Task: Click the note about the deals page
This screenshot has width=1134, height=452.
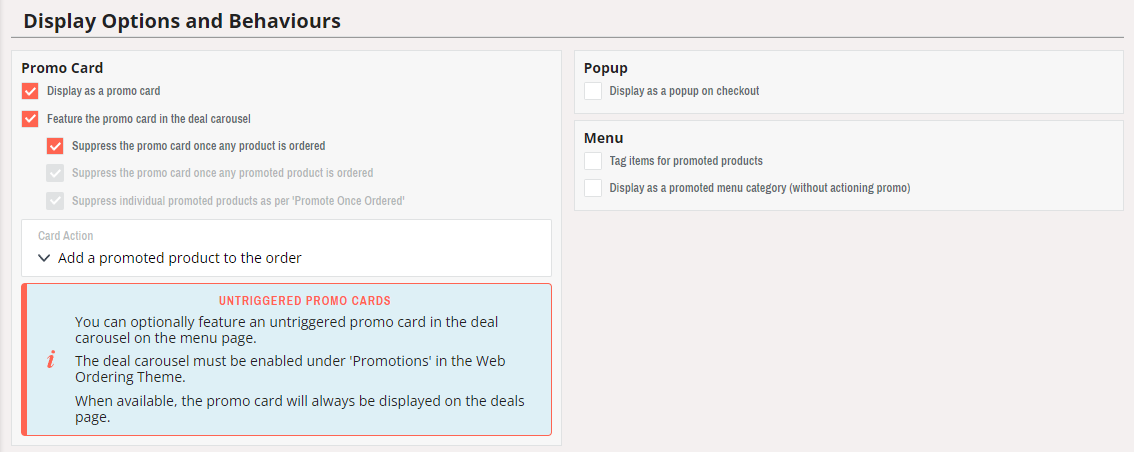Action: [x=300, y=409]
